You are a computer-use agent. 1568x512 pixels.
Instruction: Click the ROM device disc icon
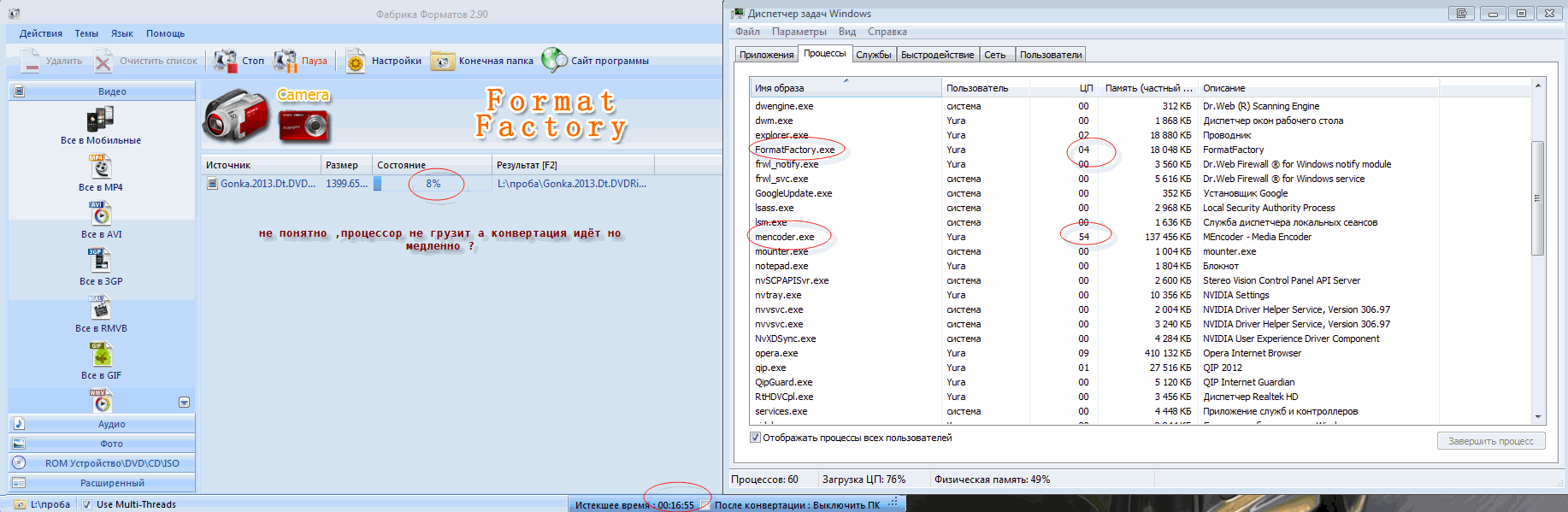click(x=19, y=462)
